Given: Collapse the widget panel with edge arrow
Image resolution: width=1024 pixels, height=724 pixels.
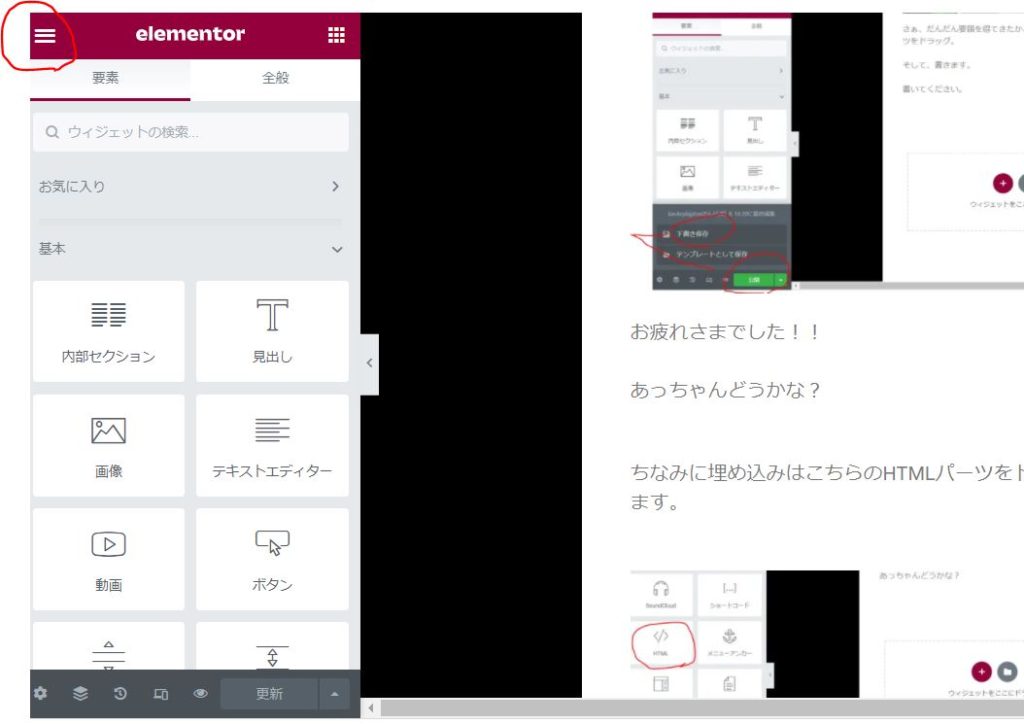Looking at the screenshot, I should 371,363.
